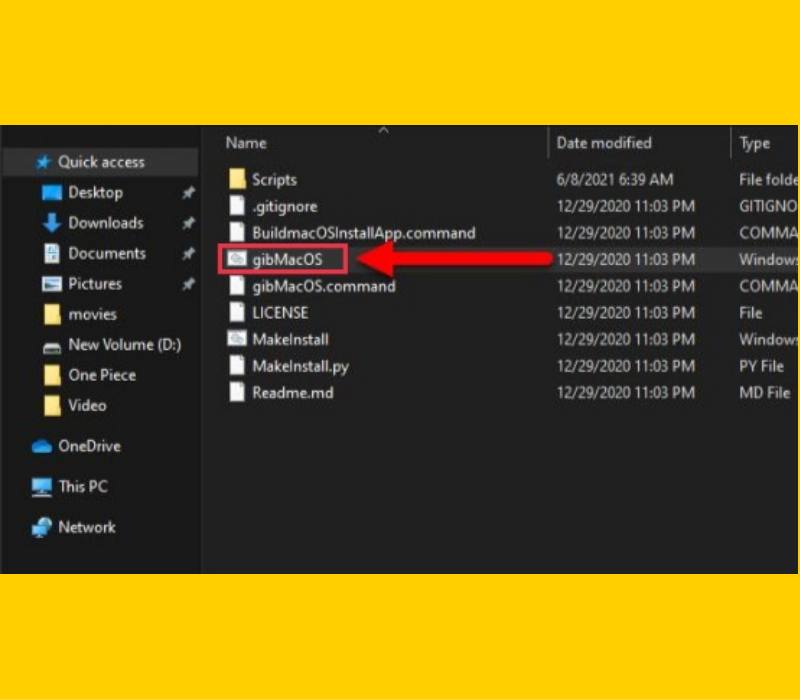
Task: Select the LICENSE file name
Action: point(280,312)
